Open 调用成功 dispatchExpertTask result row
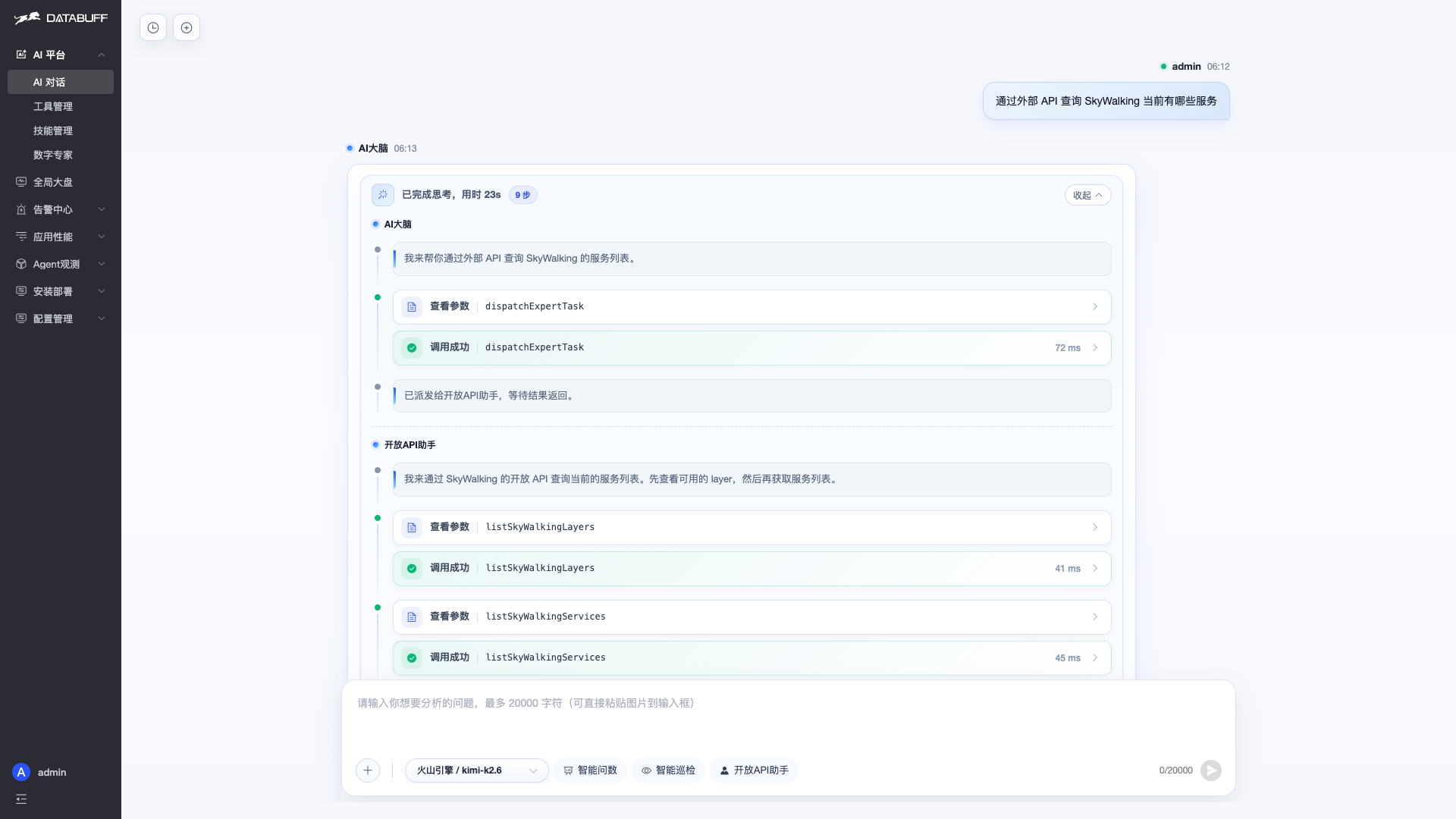Viewport: 1456px width, 819px height. coord(752,348)
